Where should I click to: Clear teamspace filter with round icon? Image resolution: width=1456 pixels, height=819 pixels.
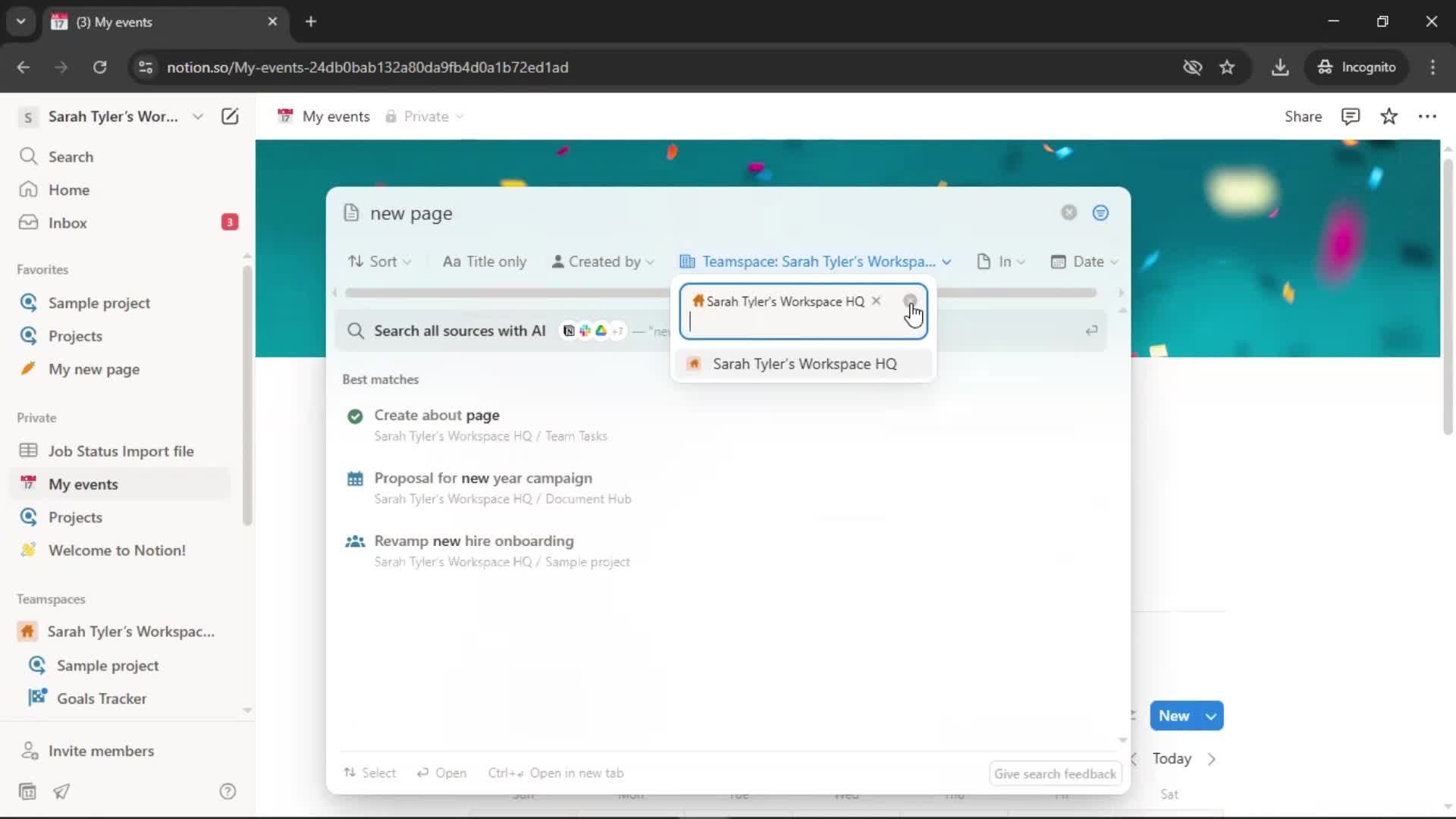pyautogui.click(x=910, y=301)
